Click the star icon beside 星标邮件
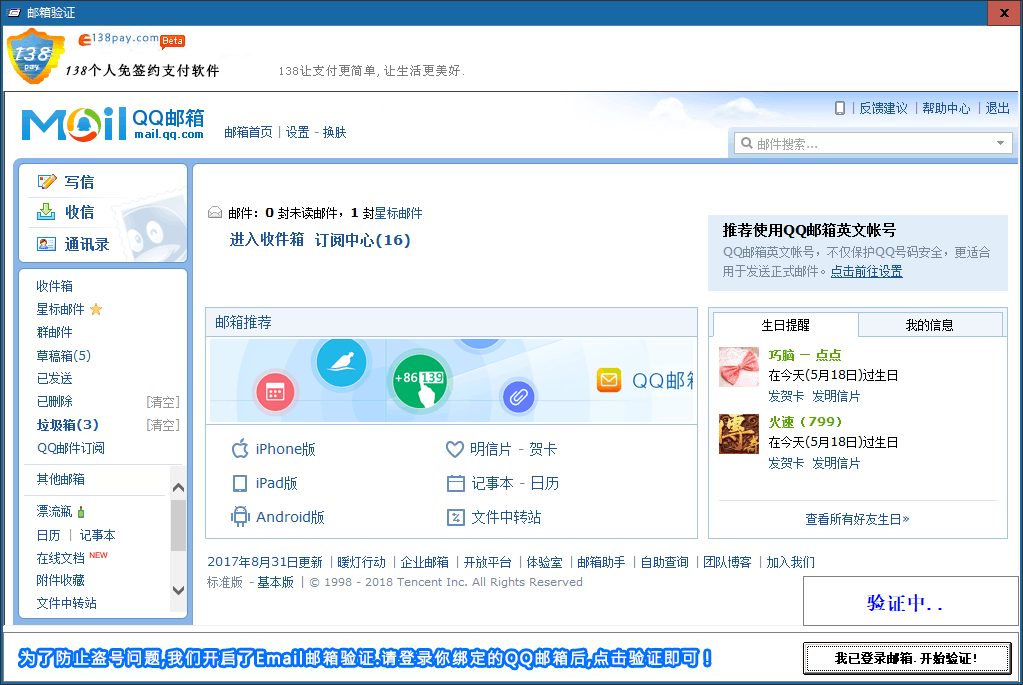Screen dimensions: 1023x685 [x=96, y=309]
